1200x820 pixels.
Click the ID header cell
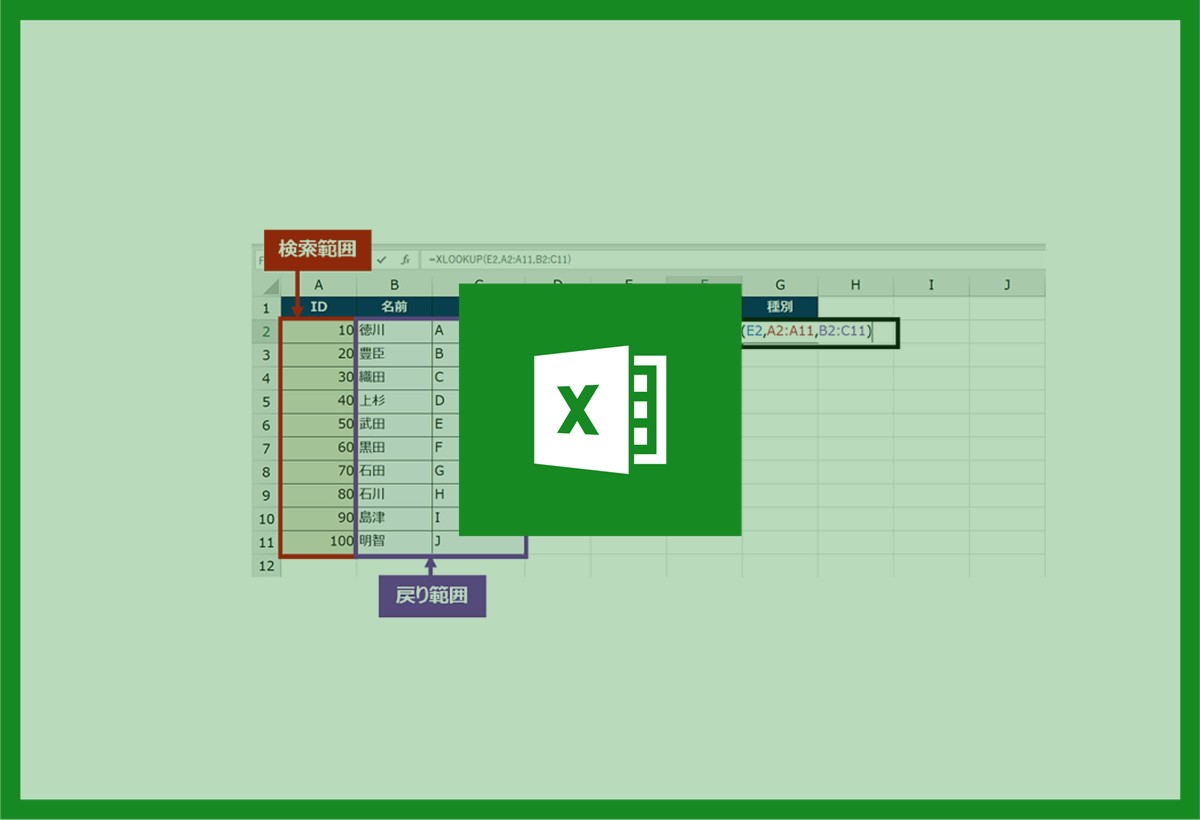click(318, 307)
